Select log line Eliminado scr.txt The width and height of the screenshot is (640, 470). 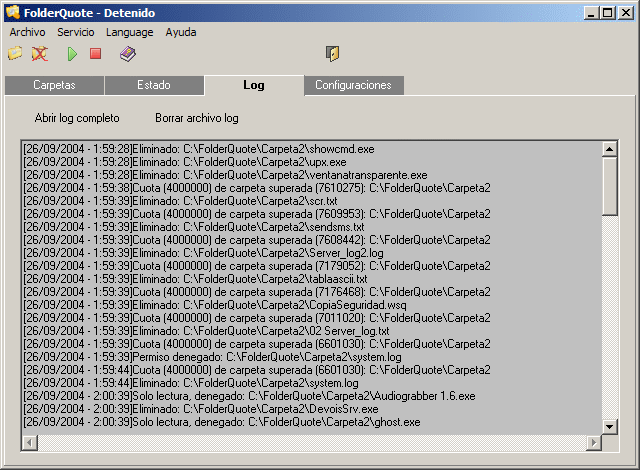(180, 201)
